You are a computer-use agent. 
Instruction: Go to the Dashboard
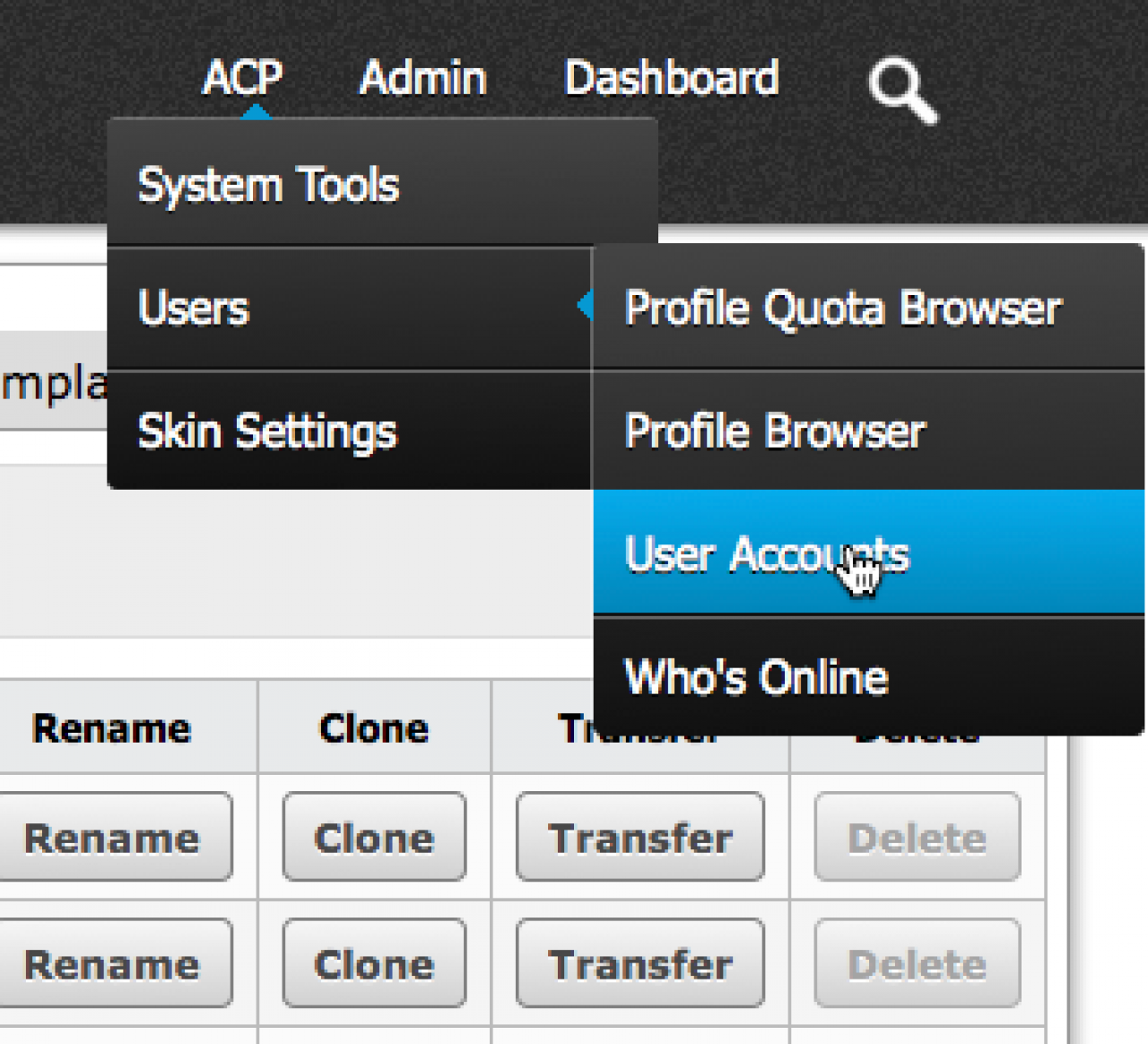pyautogui.click(x=671, y=78)
